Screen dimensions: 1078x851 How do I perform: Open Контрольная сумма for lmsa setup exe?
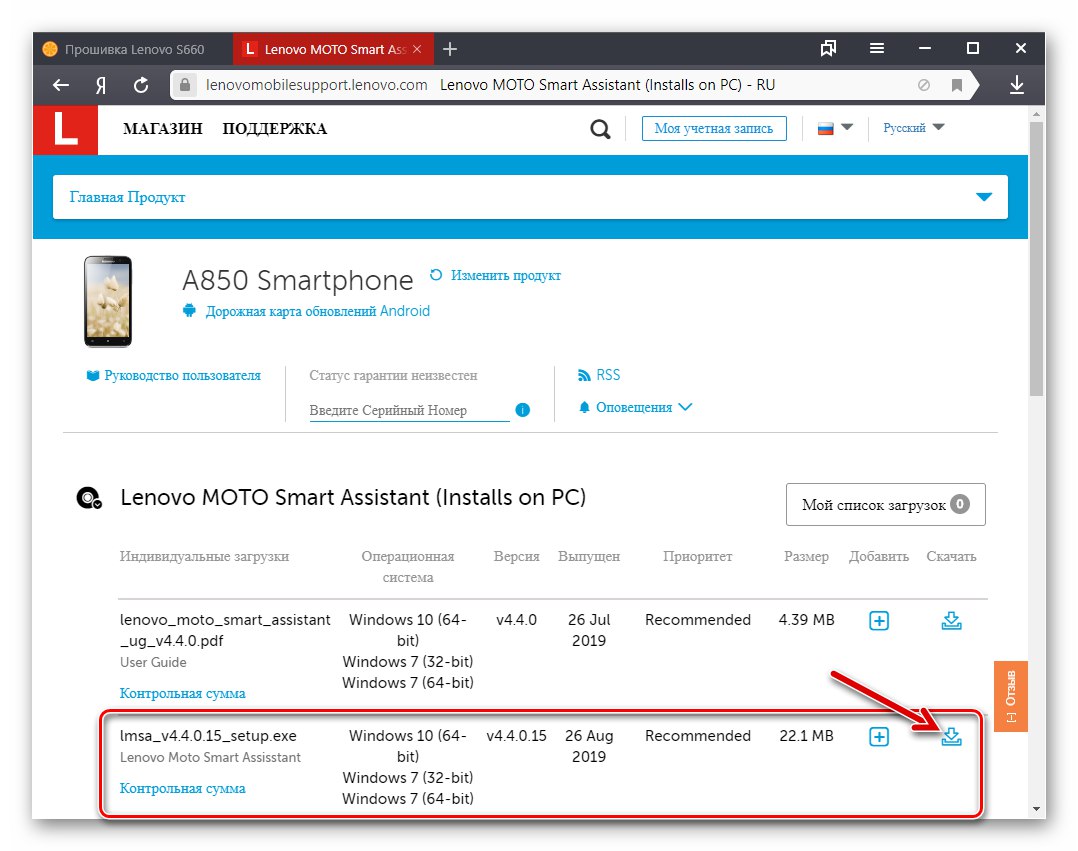(x=182, y=788)
